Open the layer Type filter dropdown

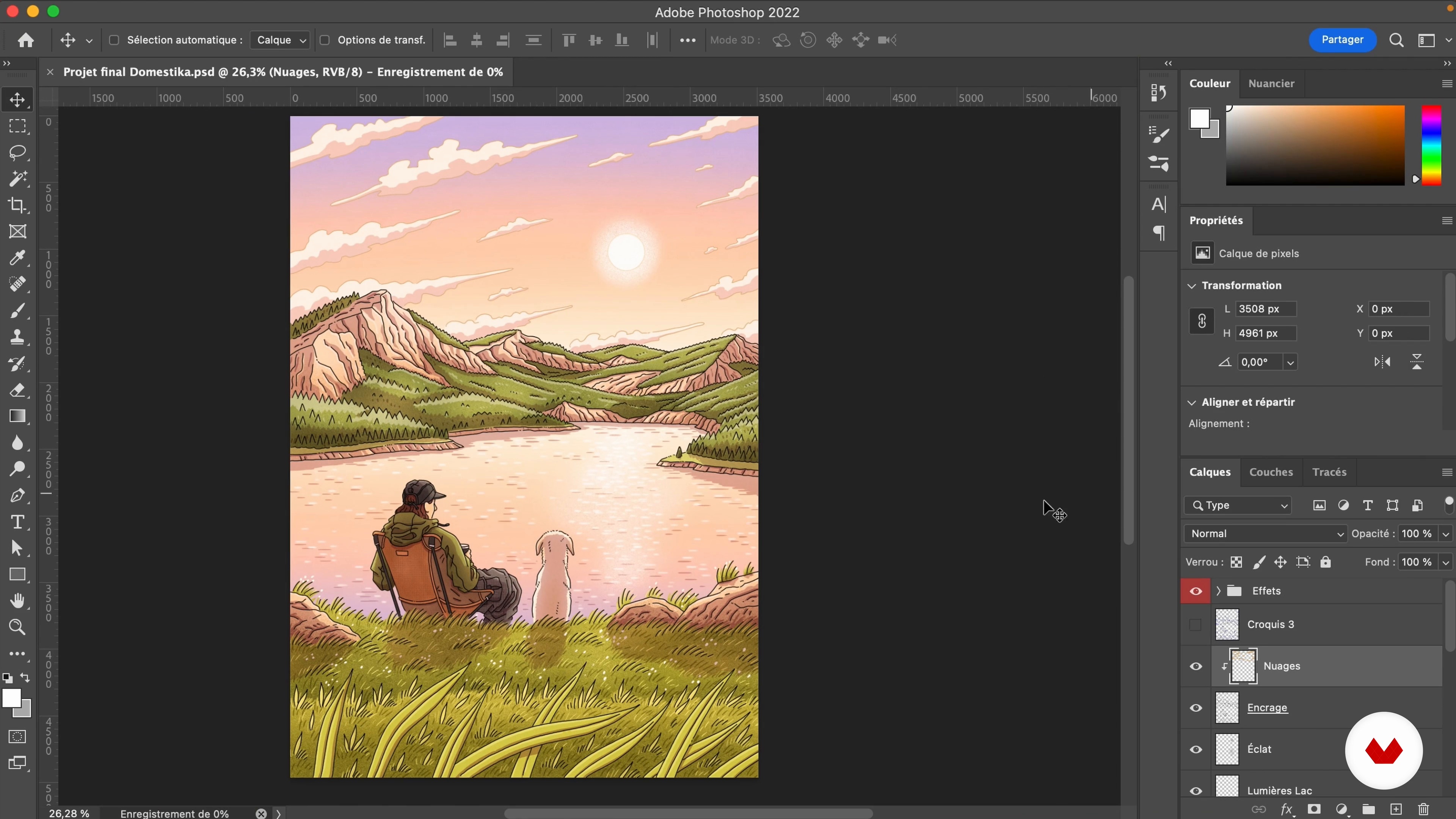[x=1238, y=505]
